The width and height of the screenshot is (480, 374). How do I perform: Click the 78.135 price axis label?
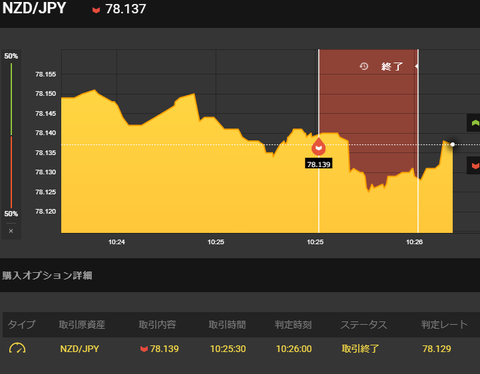[x=46, y=153]
